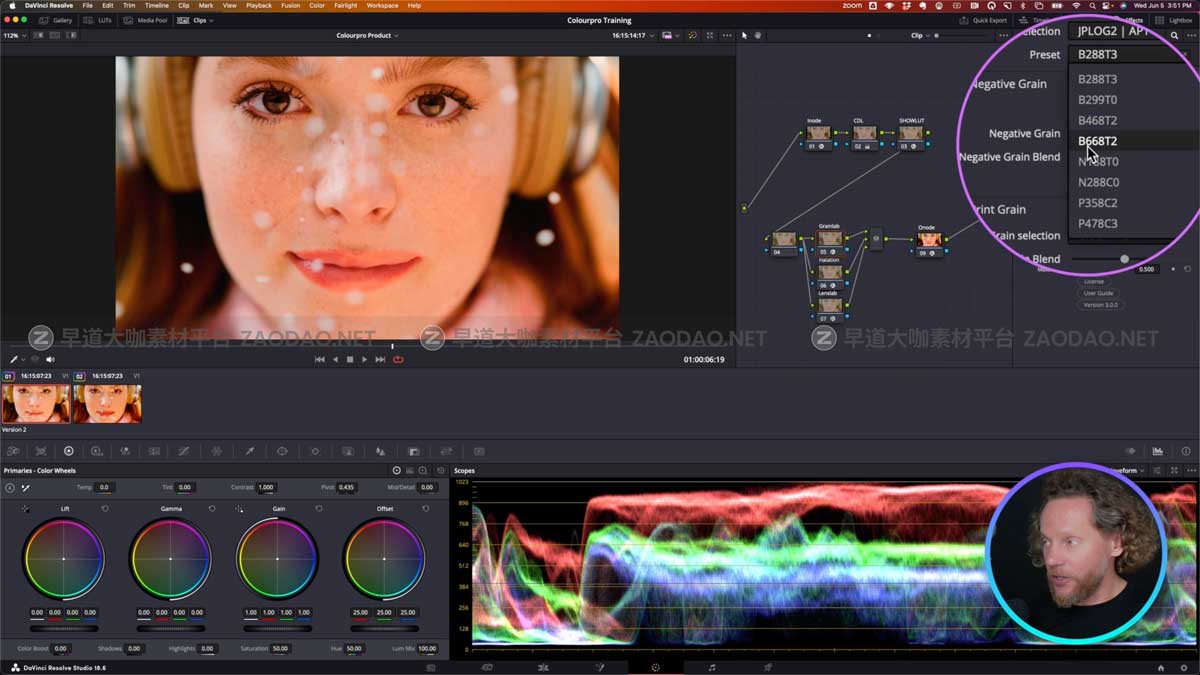Toggle the Gallery panel
Screen dimensions: 1200x675
click(56, 20)
